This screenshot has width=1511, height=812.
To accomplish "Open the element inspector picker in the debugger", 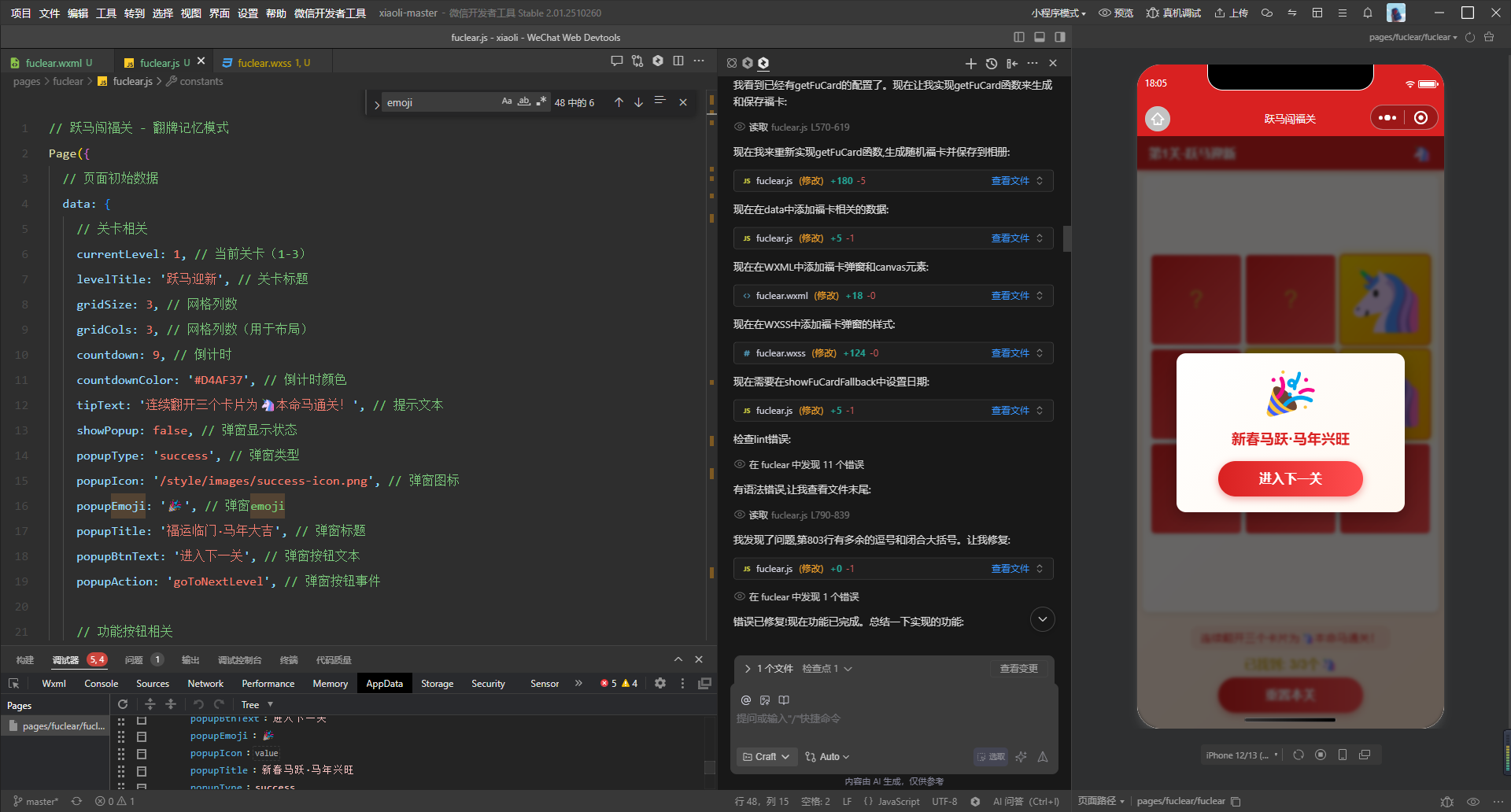I will pos(13,683).
